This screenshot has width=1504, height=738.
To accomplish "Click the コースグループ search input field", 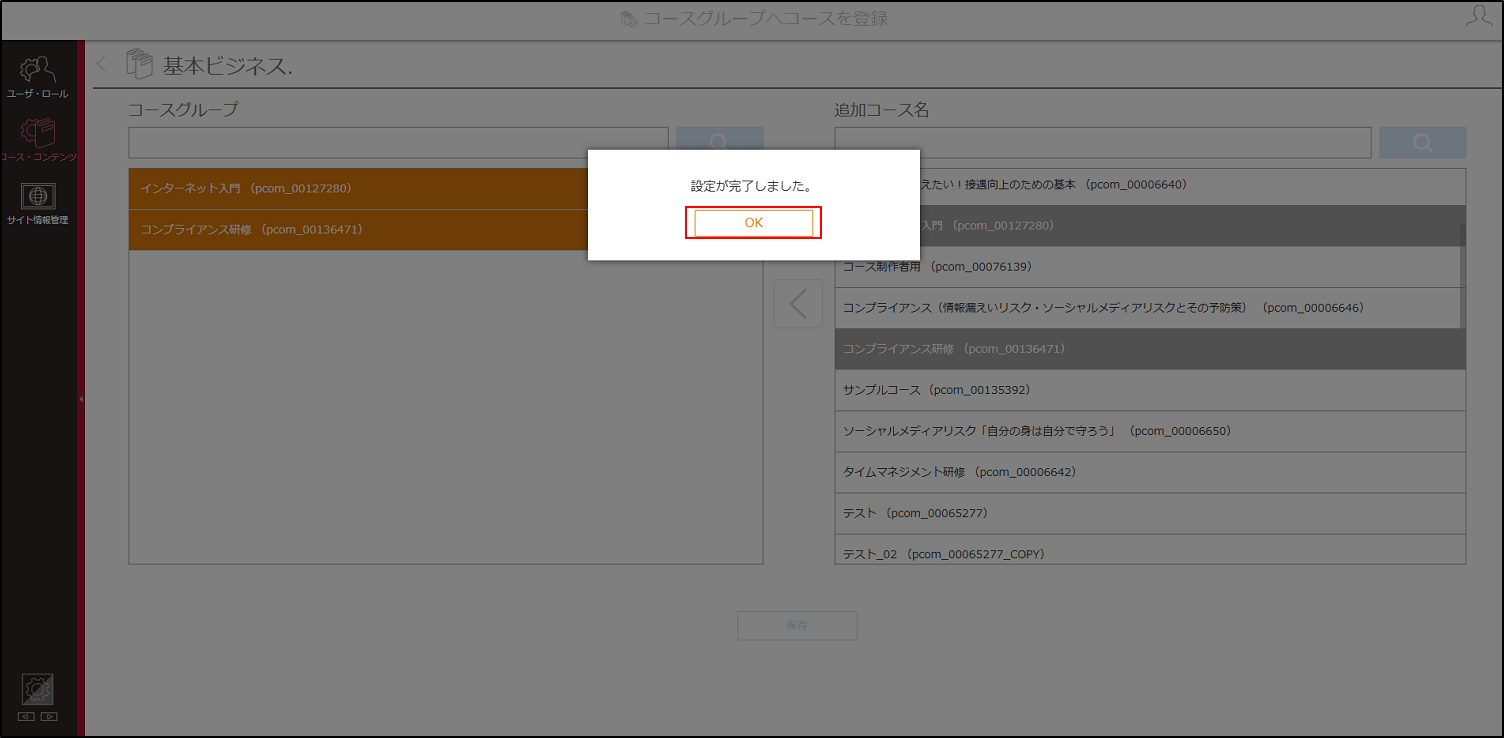I will (x=398, y=142).
